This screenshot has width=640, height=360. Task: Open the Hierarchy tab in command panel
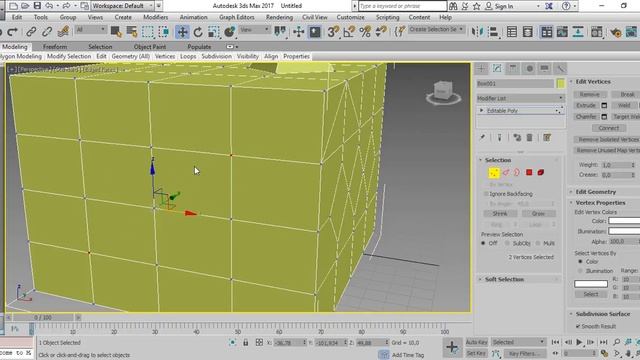tap(513, 68)
